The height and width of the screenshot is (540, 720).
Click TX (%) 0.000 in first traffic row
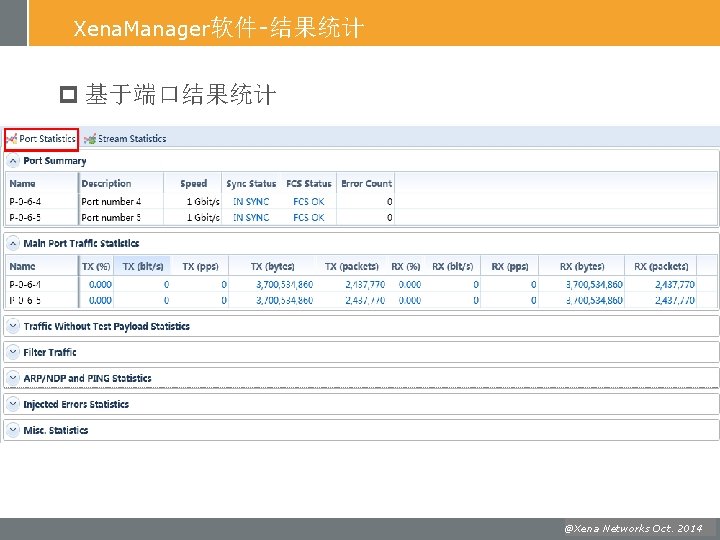[100, 284]
